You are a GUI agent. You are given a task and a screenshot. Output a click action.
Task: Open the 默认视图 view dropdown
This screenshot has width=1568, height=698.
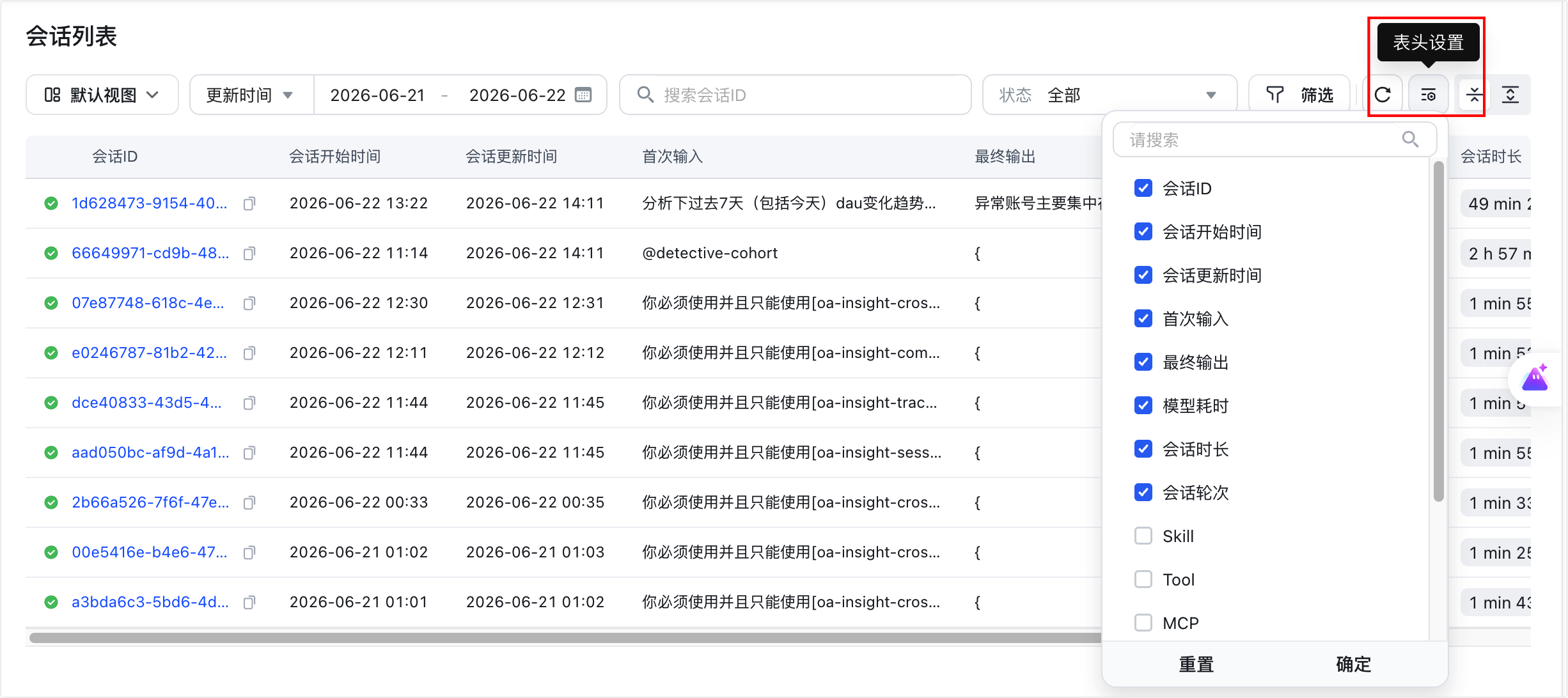click(102, 95)
